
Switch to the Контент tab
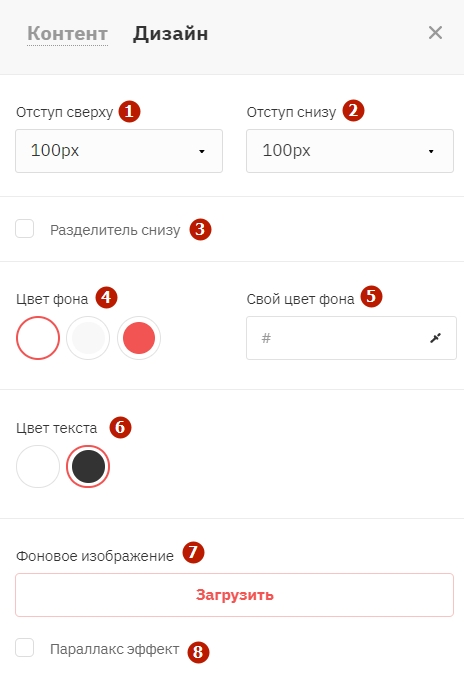67,34
